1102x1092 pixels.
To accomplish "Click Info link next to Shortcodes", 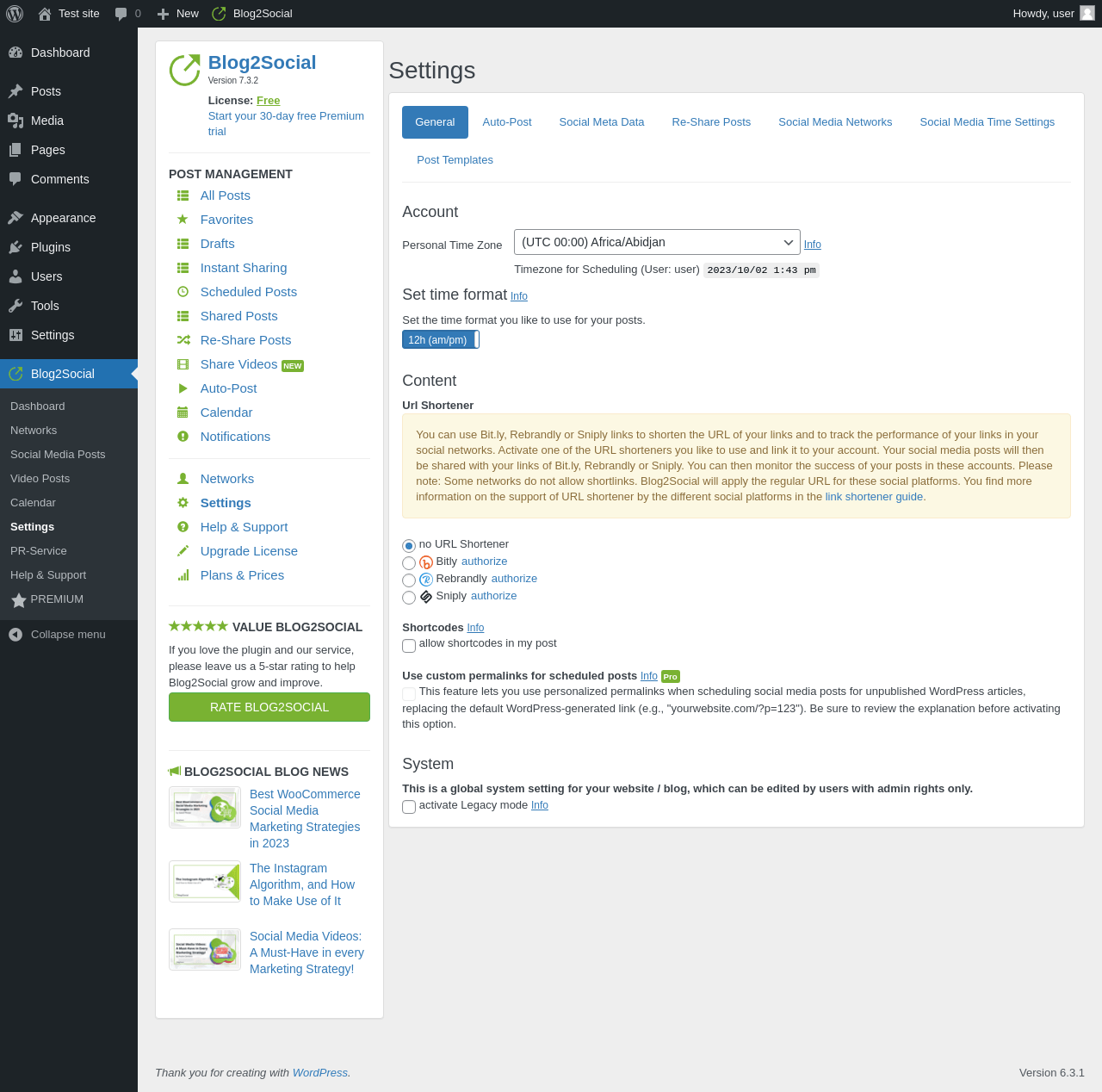I will click(475, 628).
